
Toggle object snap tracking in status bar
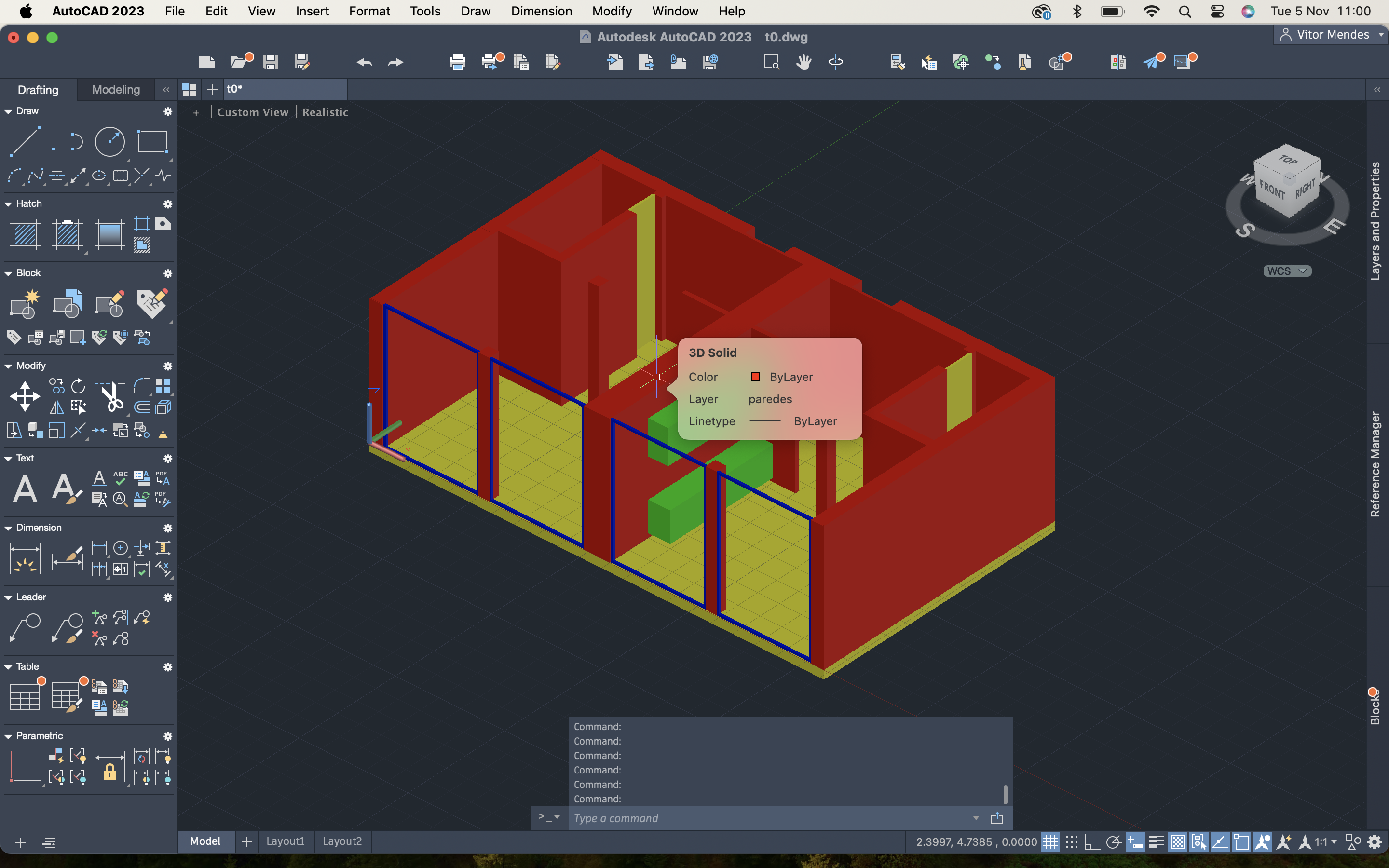(1220, 842)
